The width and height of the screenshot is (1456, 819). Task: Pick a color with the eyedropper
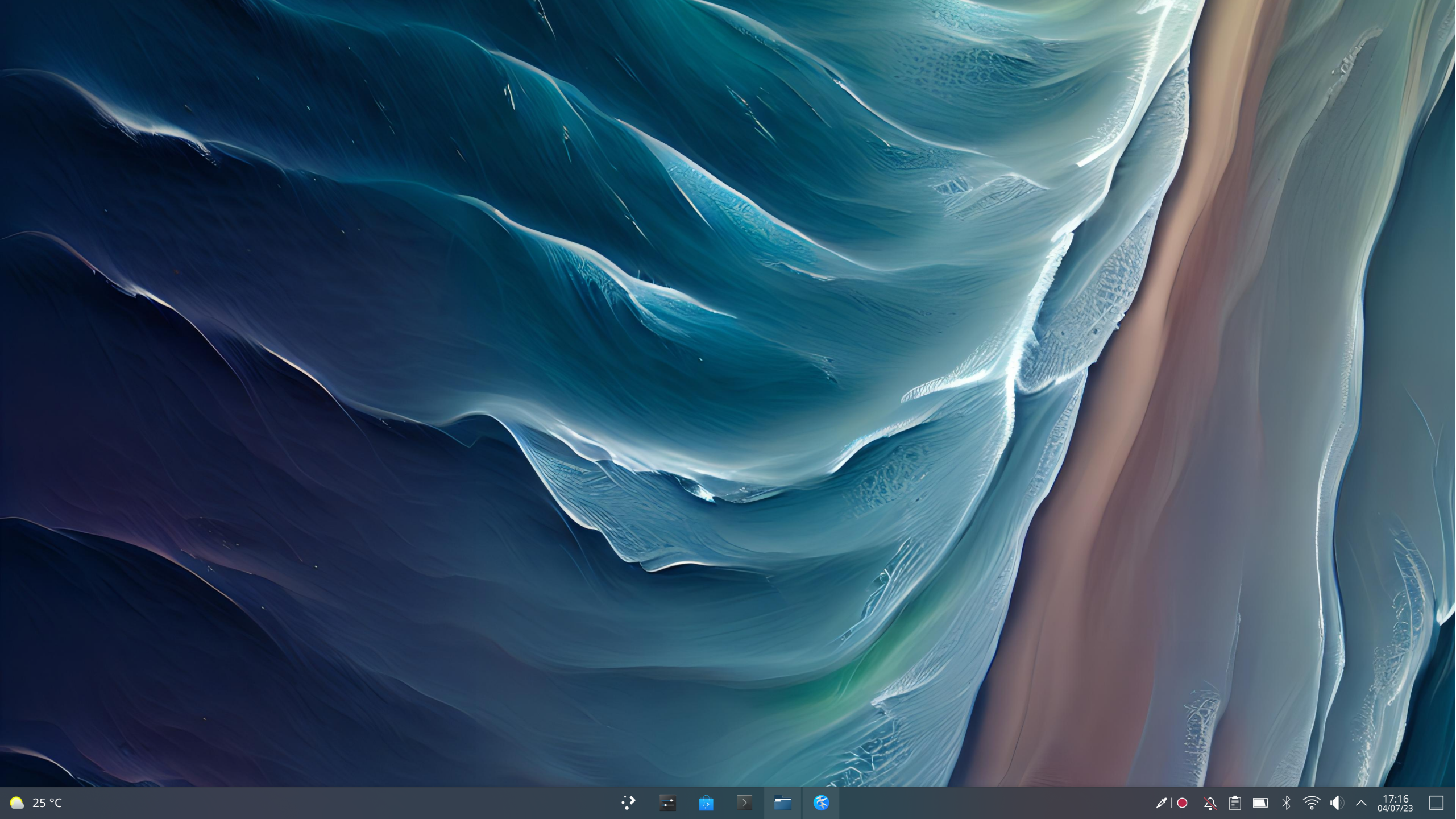pyautogui.click(x=1162, y=803)
